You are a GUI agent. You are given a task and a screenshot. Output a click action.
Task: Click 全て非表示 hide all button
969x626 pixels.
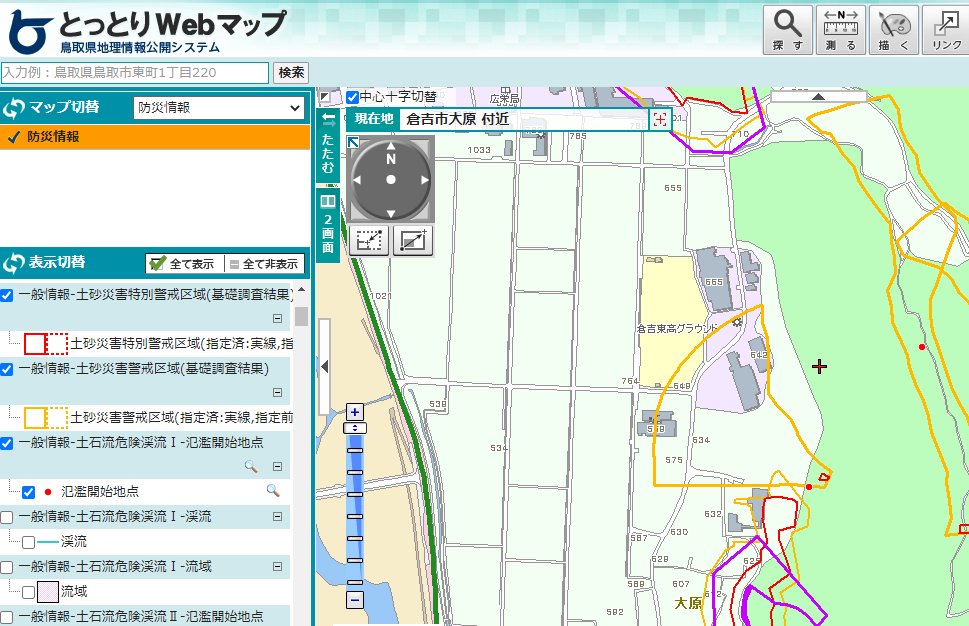pos(265,264)
